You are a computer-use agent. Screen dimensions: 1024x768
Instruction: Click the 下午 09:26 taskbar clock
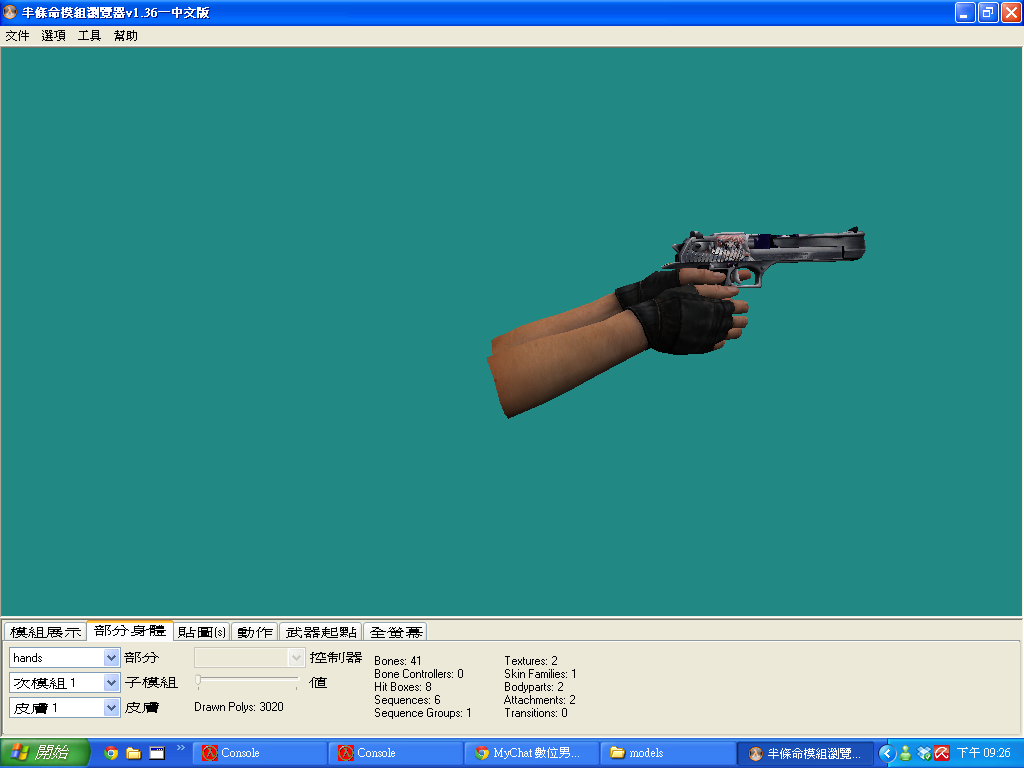pos(984,753)
